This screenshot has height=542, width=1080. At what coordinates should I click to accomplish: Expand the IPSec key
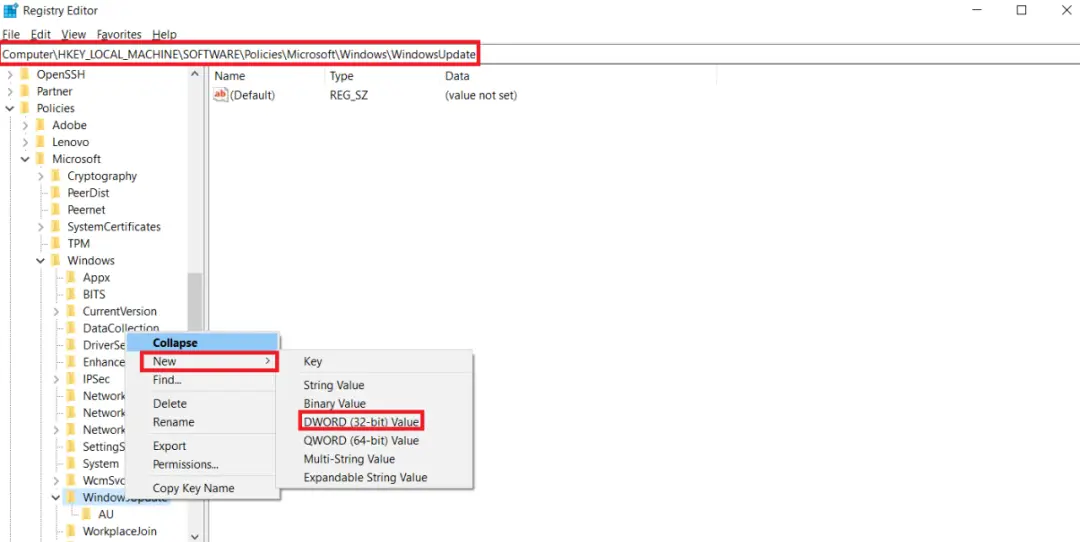pos(56,379)
